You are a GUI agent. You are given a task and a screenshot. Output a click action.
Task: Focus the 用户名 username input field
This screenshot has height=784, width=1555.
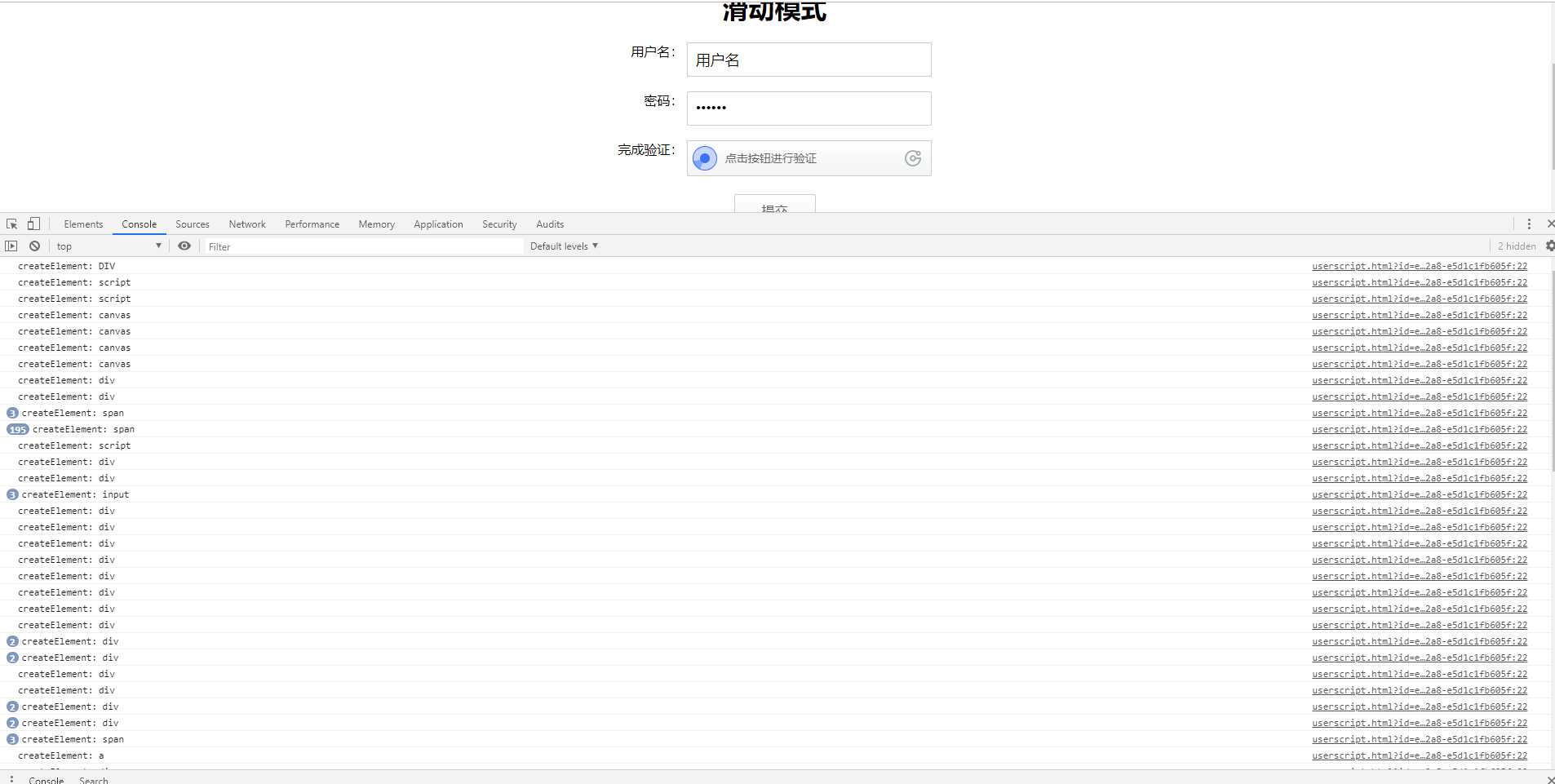[x=809, y=60]
